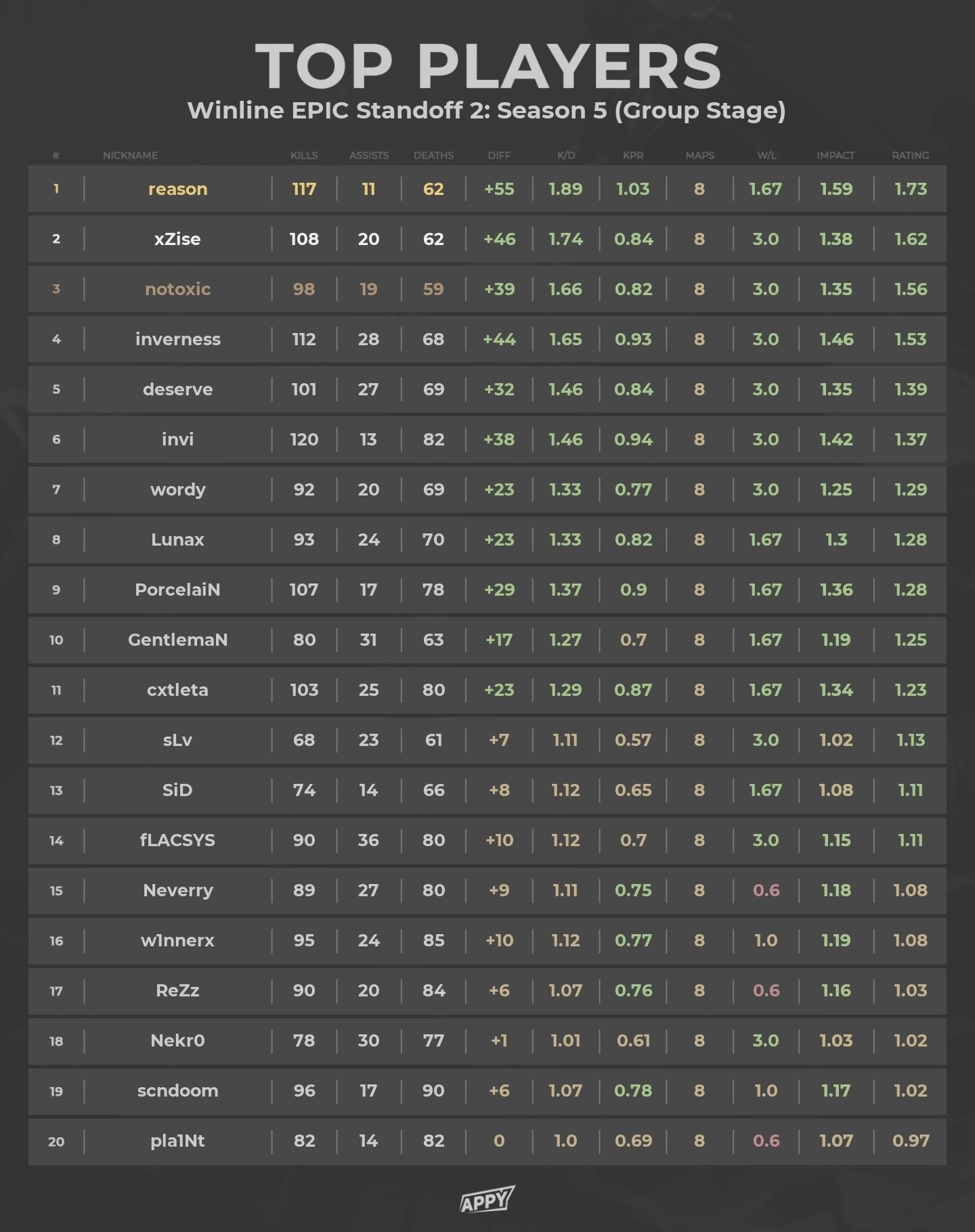This screenshot has width=975, height=1232.
Task: Click xZise's diff value +46
Action: click(499, 239)
